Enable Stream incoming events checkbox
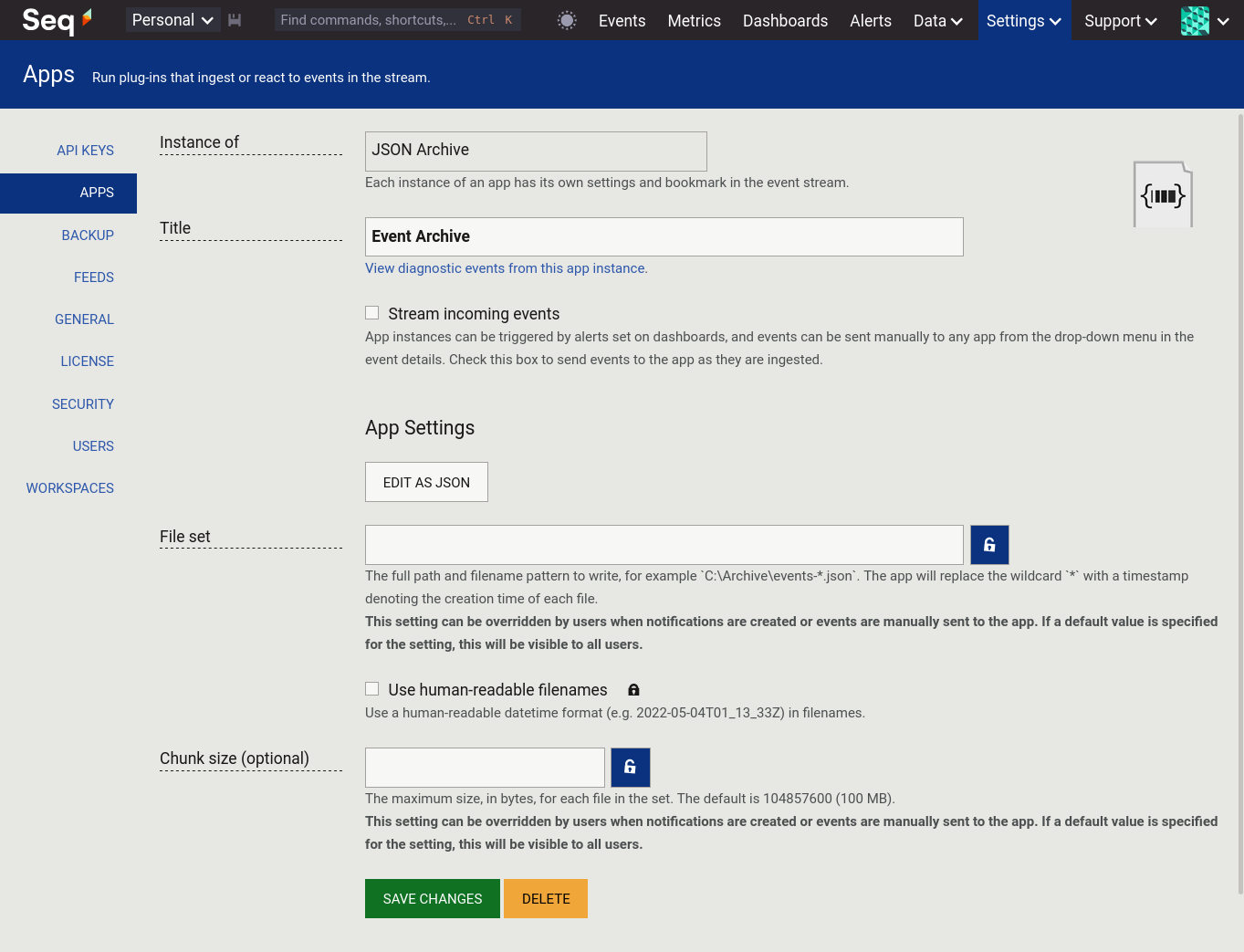This screenshot has width=1244, height=952. pos(371,313)
